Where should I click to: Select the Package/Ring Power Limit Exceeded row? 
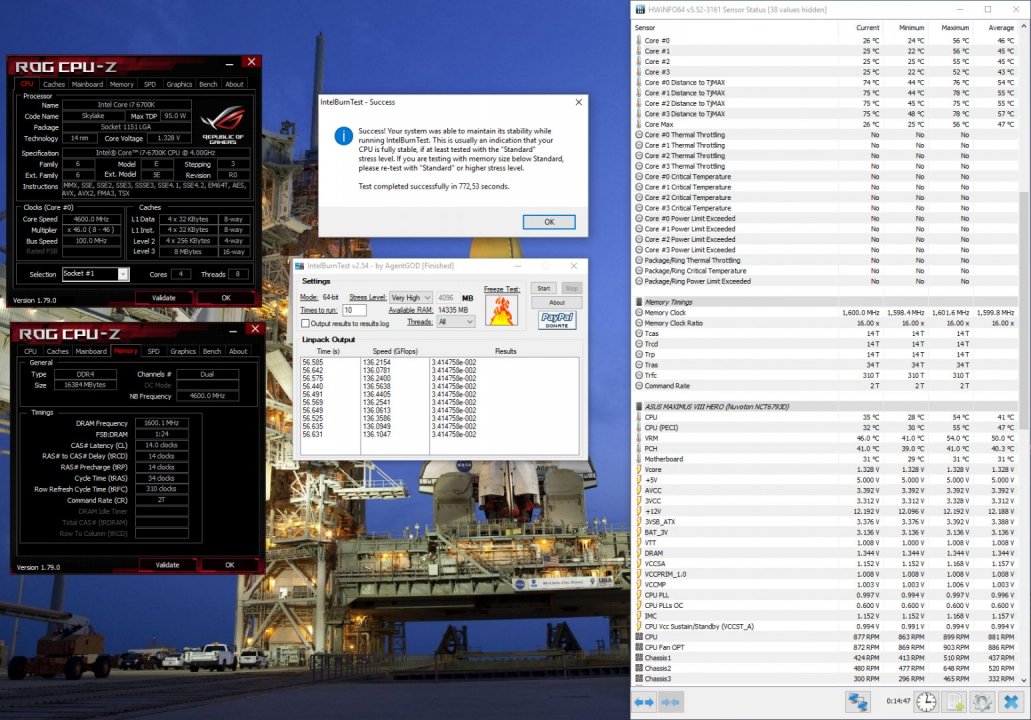point(826,281)
